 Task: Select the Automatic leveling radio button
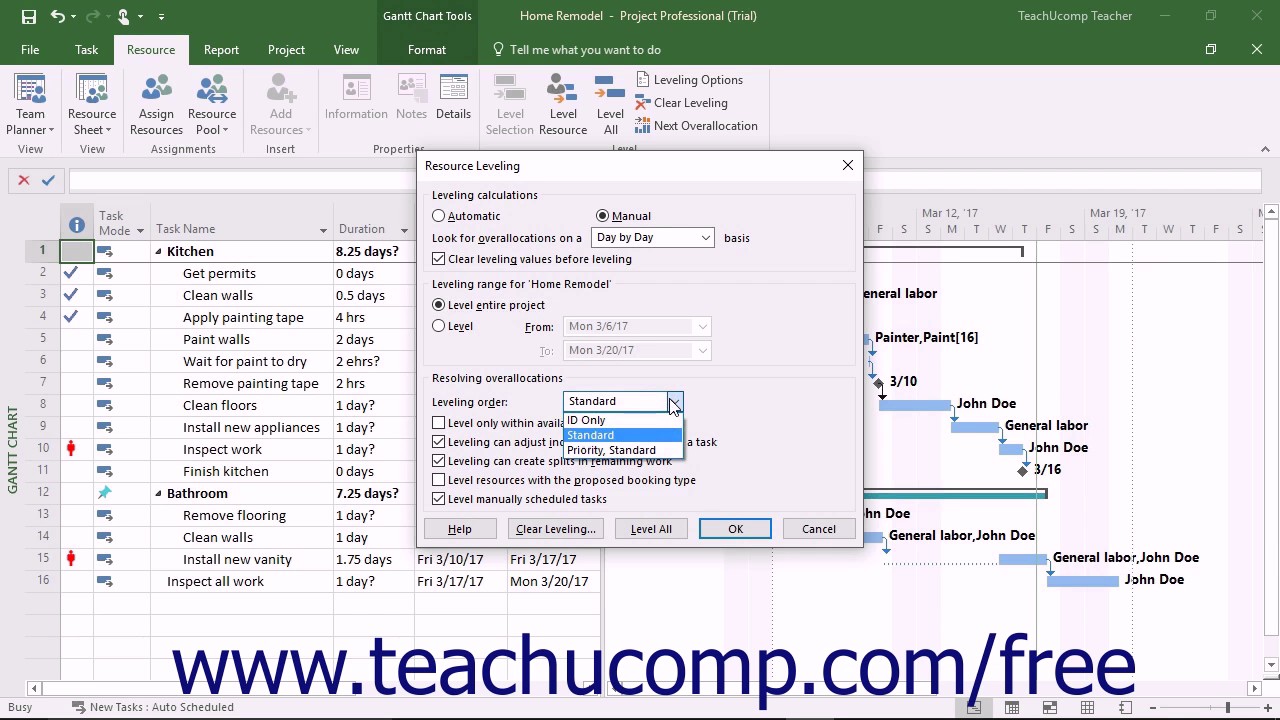438,216
